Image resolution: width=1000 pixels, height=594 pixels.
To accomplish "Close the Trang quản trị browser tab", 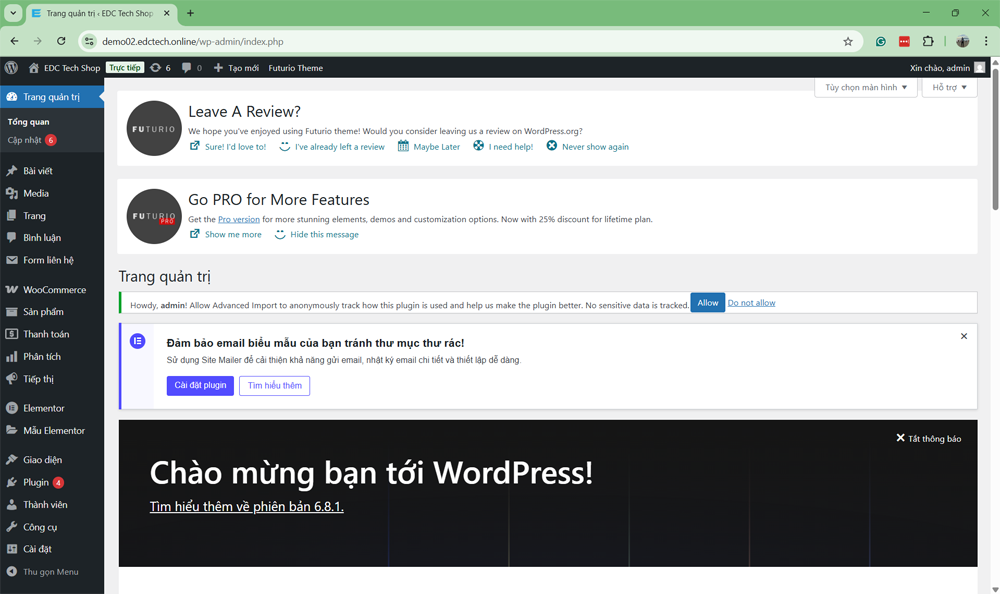I will click(166, 13).
